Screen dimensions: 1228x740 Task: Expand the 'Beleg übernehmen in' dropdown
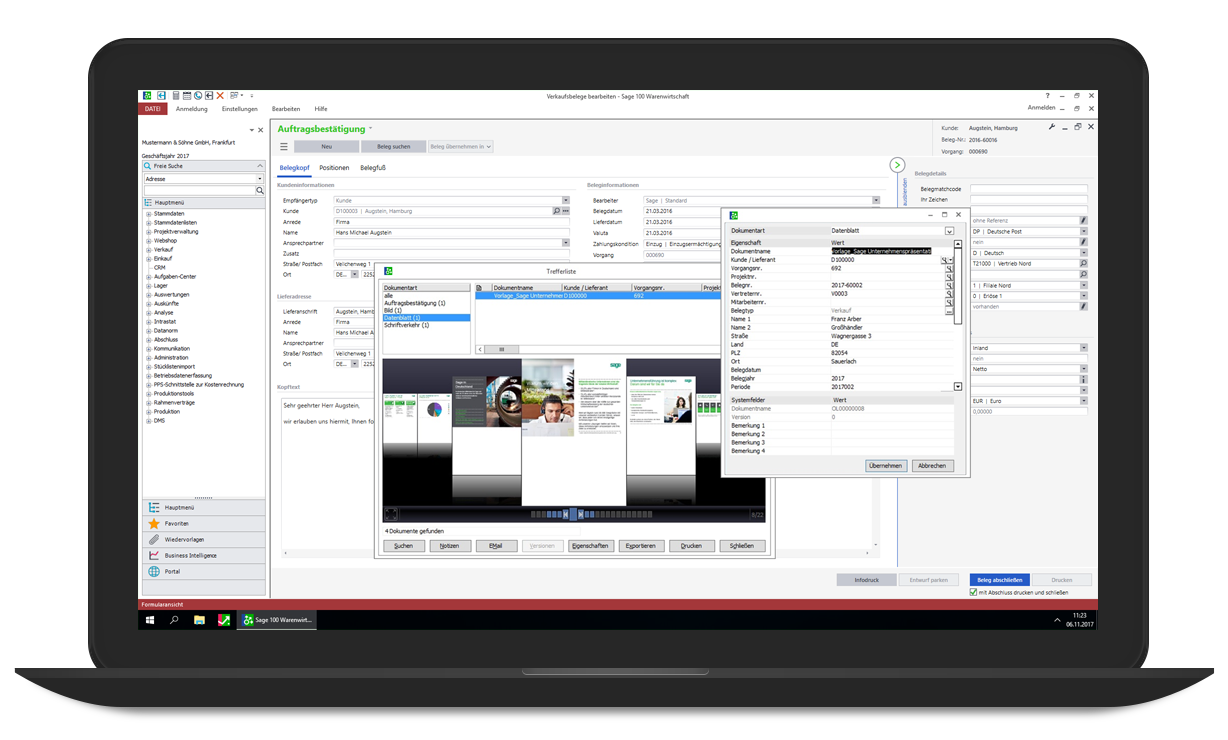[461, 146]
